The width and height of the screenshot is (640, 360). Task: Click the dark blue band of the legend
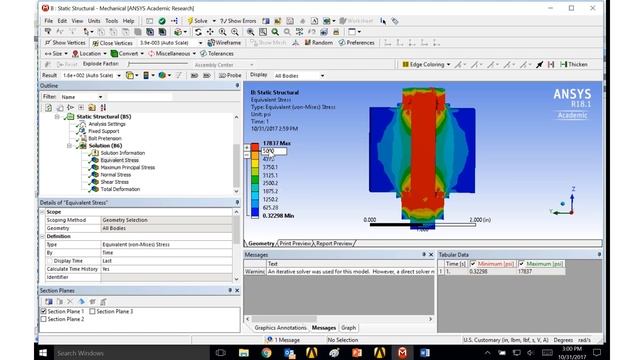tap(255, 212)
